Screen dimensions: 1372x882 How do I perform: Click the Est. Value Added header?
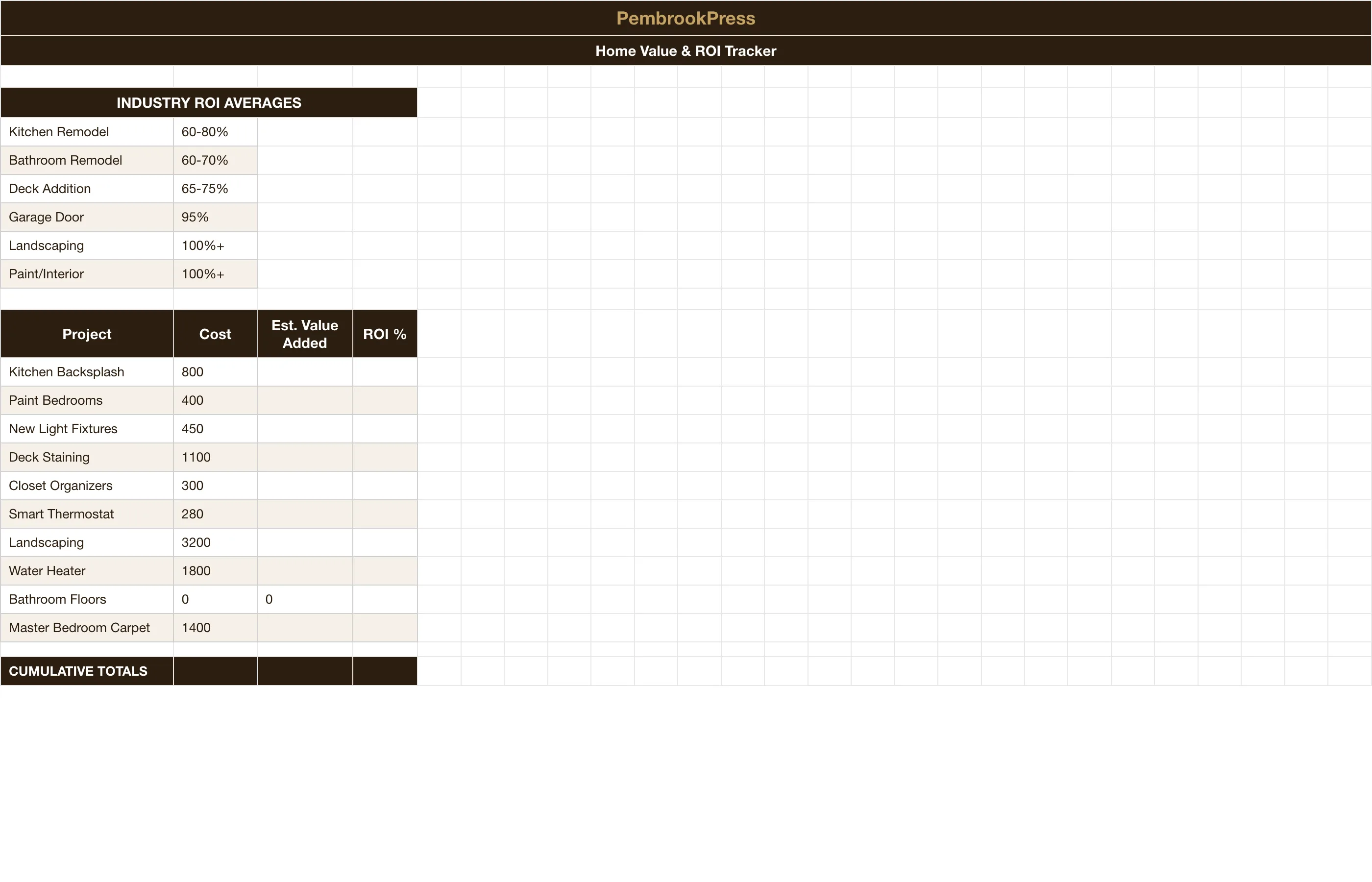point(305,334)
